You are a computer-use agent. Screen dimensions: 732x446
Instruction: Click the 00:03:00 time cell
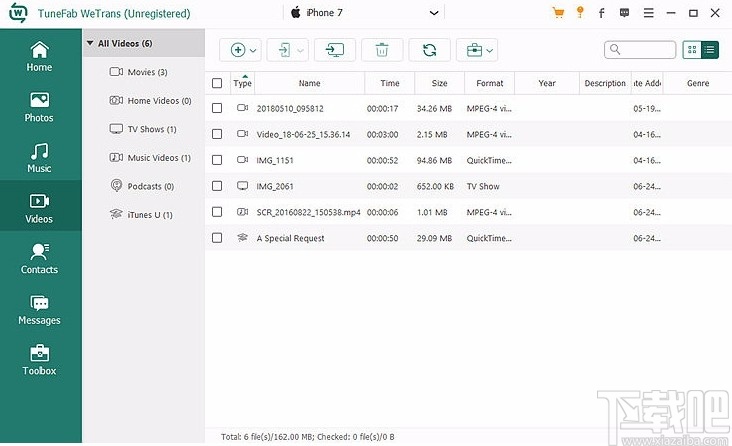pos(382,135)
